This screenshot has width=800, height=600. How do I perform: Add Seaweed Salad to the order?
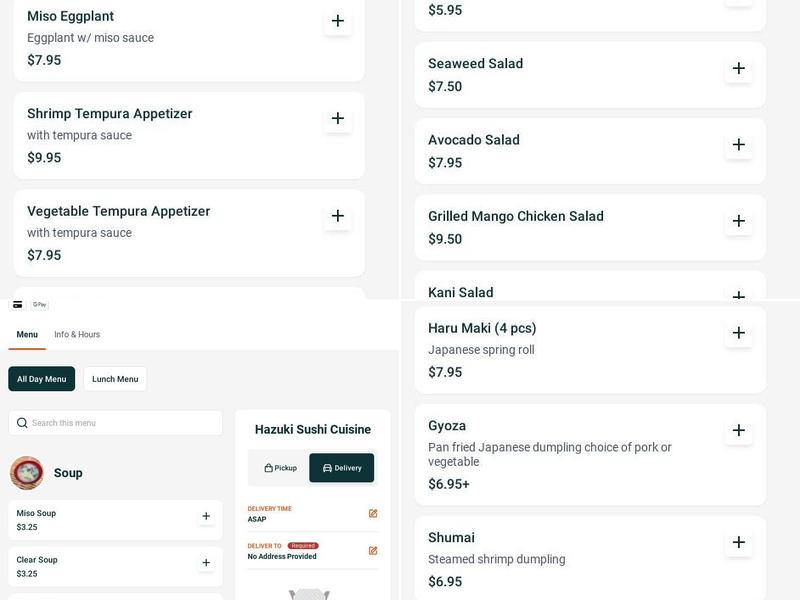[739, 69]
